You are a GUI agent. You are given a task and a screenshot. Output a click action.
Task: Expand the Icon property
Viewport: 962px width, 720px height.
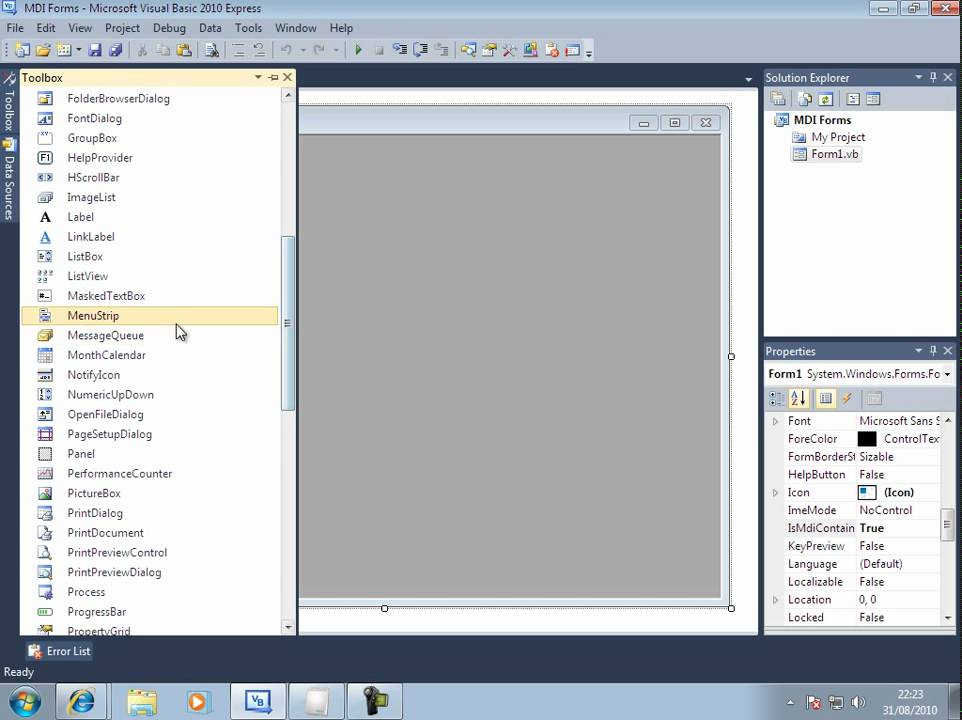(x=775, y=492)
